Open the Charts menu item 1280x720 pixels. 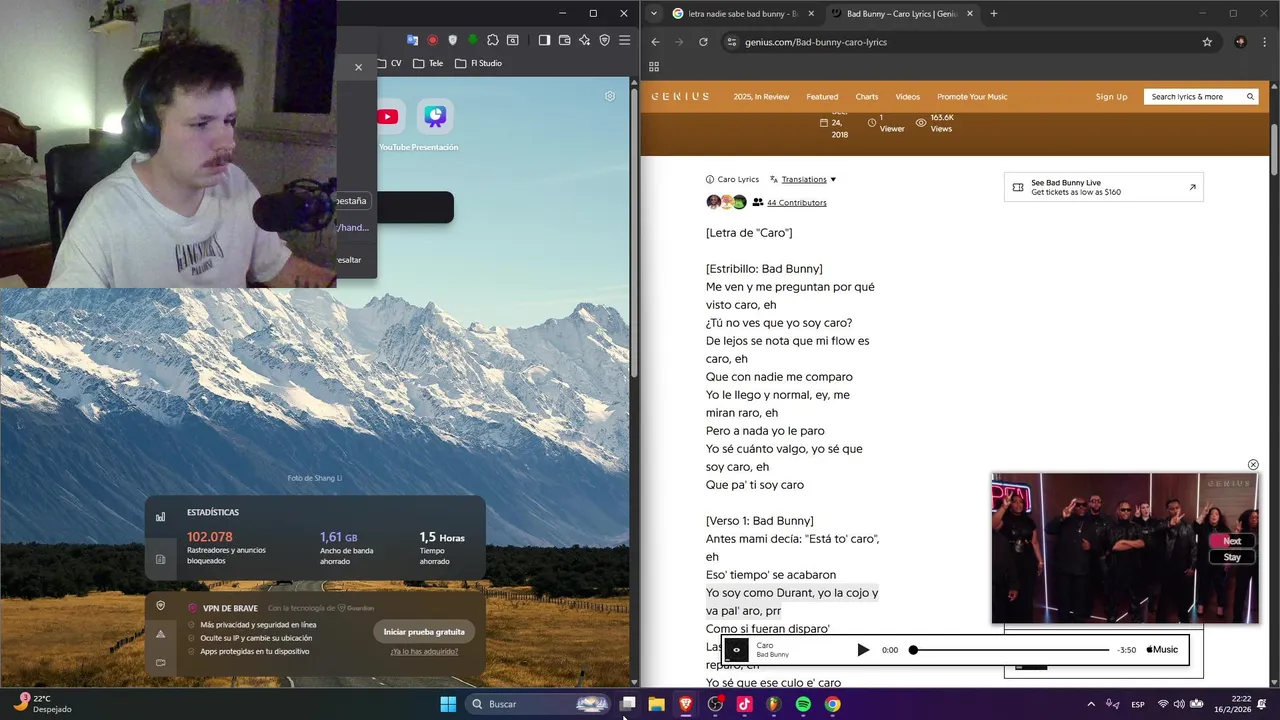coord(867,97)
